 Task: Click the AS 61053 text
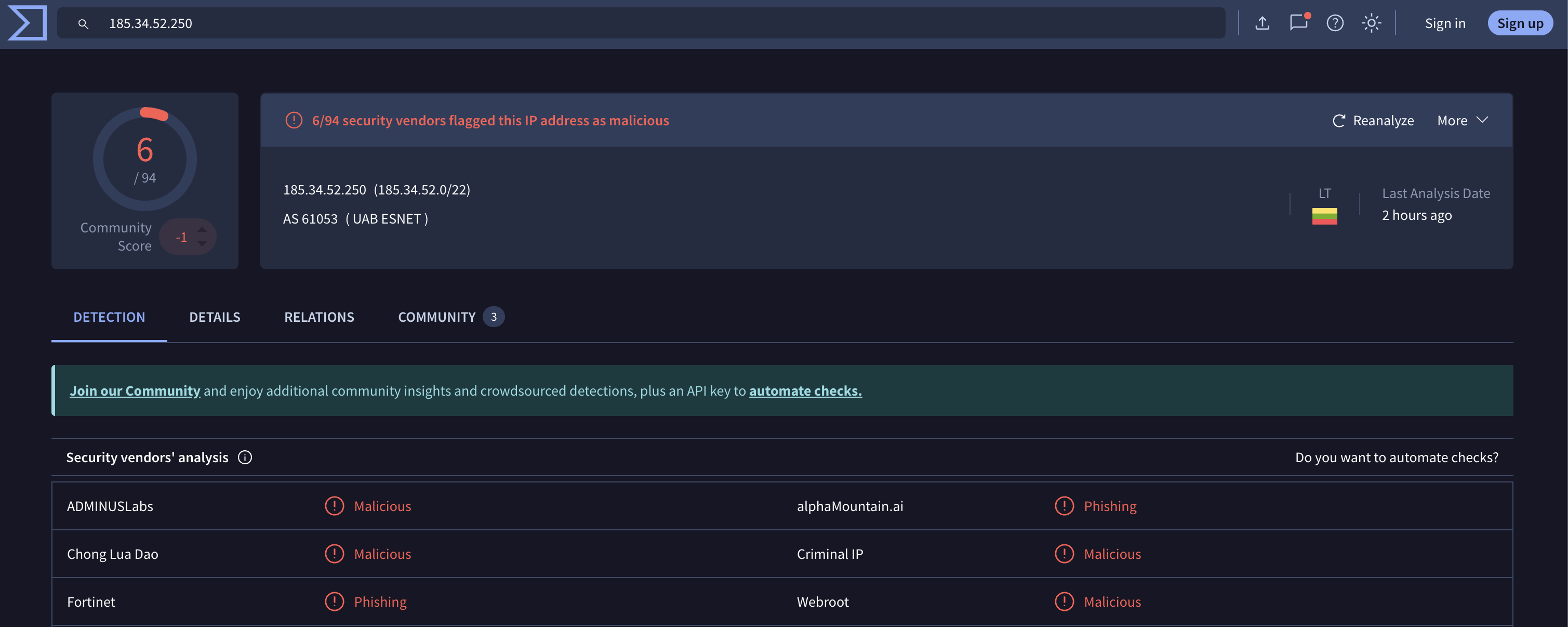(310, 219)
